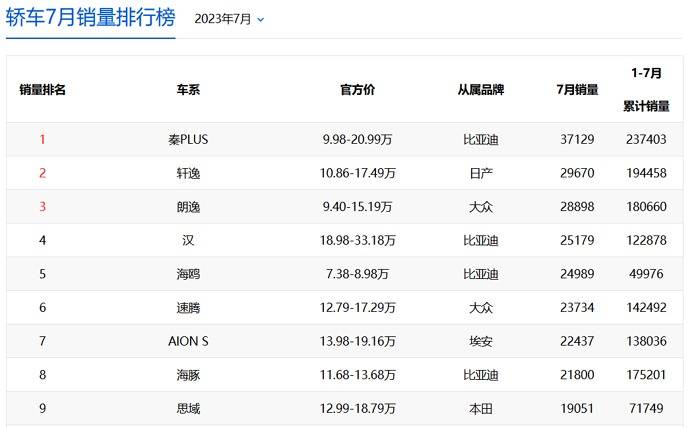Click price 9.98-20.99万 for 秦PLUS
The image size is (700, 428).
(x=357, y=140)
